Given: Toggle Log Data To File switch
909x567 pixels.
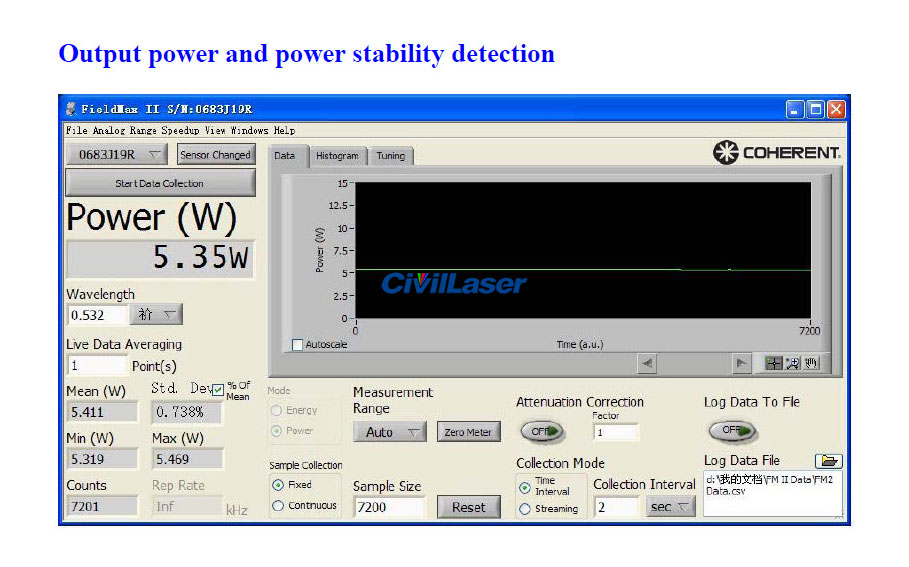Looking at the screenshot, I should pyautogui.click(x=731, y=431).
